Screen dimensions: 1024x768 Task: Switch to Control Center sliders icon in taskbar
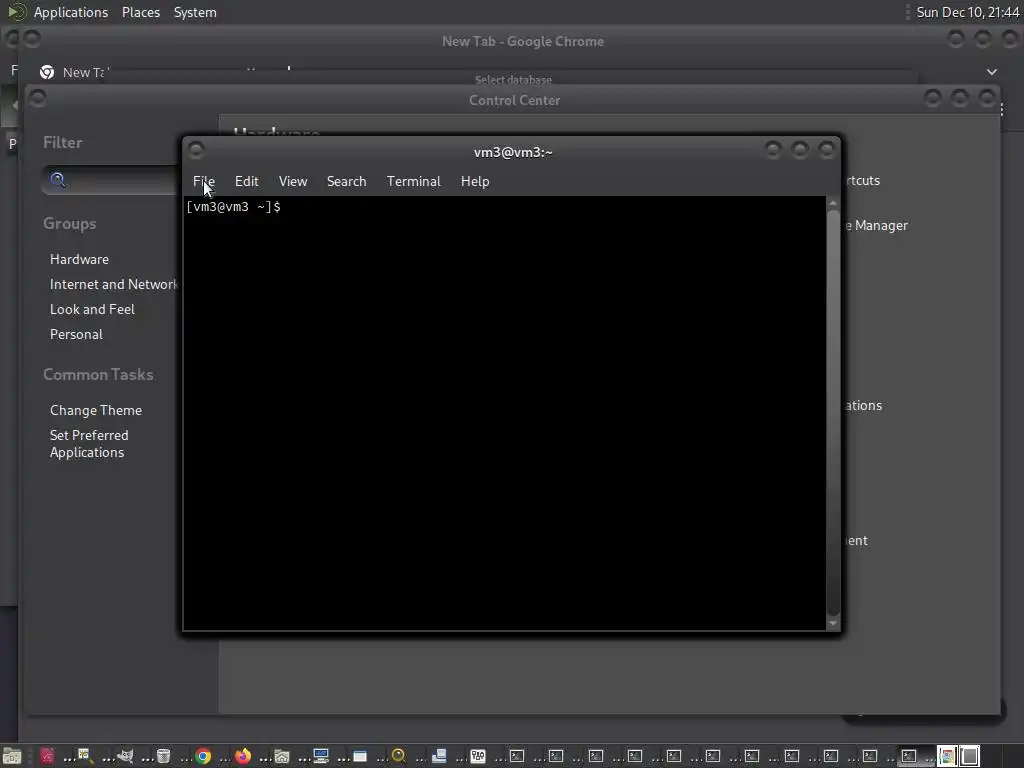[478, 756]
